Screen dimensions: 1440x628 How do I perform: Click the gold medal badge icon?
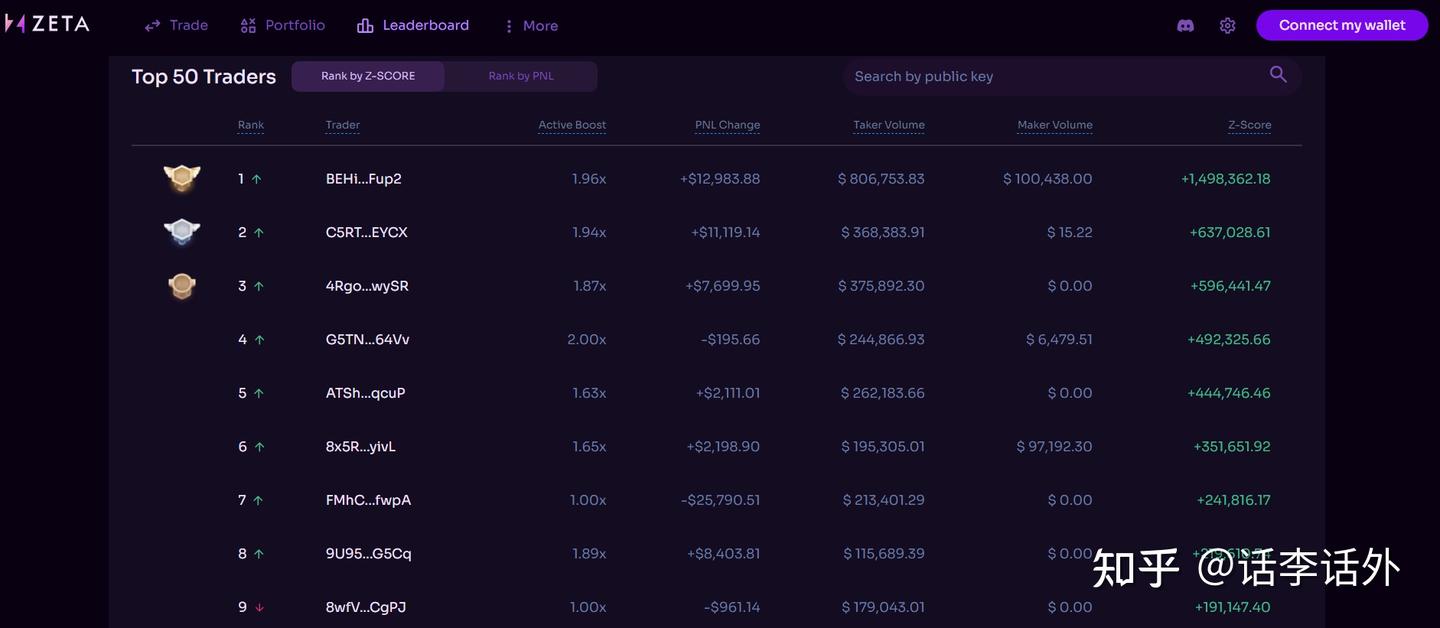182,178
